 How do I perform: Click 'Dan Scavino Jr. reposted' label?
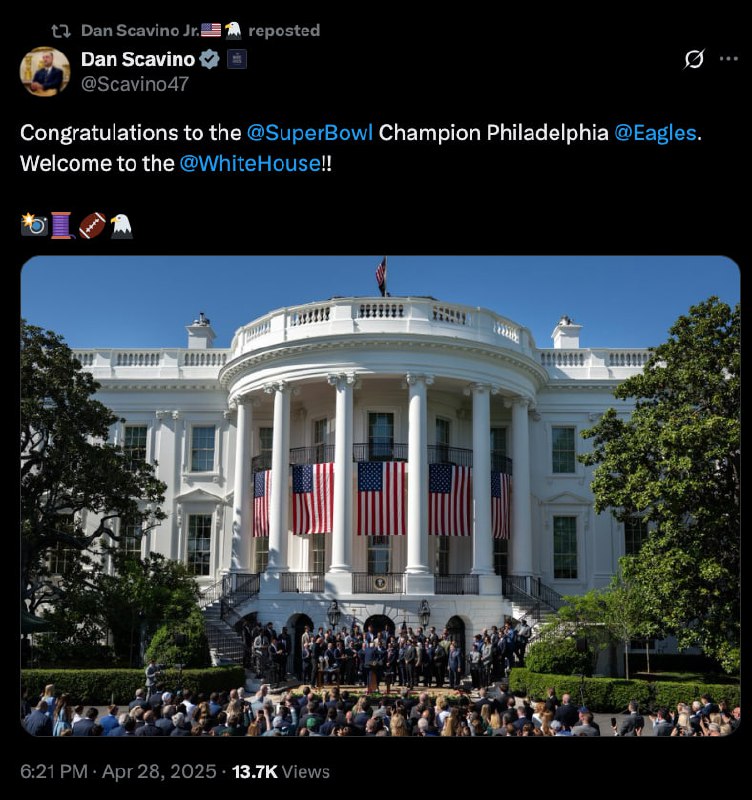(200, 31)
